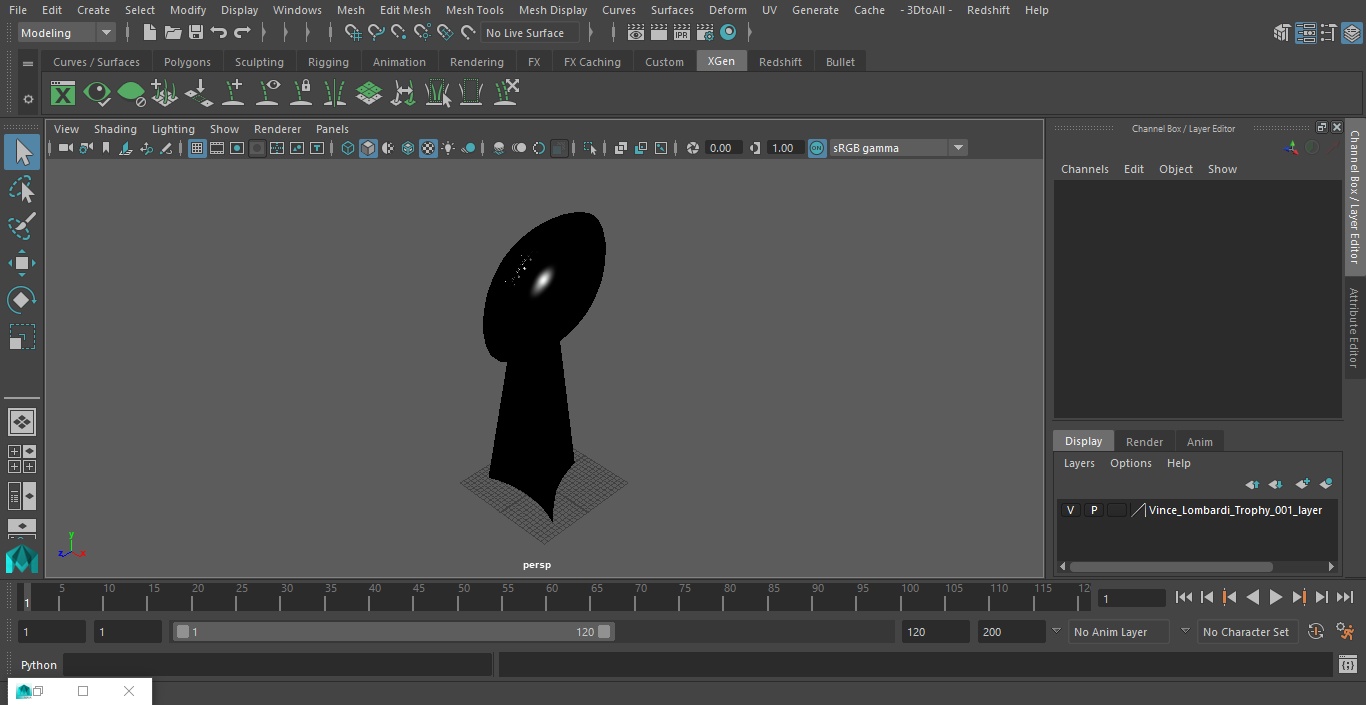Click the shelf settings gear icon
The height and width of the screenshot is (705, 1366).
[28, 99]
